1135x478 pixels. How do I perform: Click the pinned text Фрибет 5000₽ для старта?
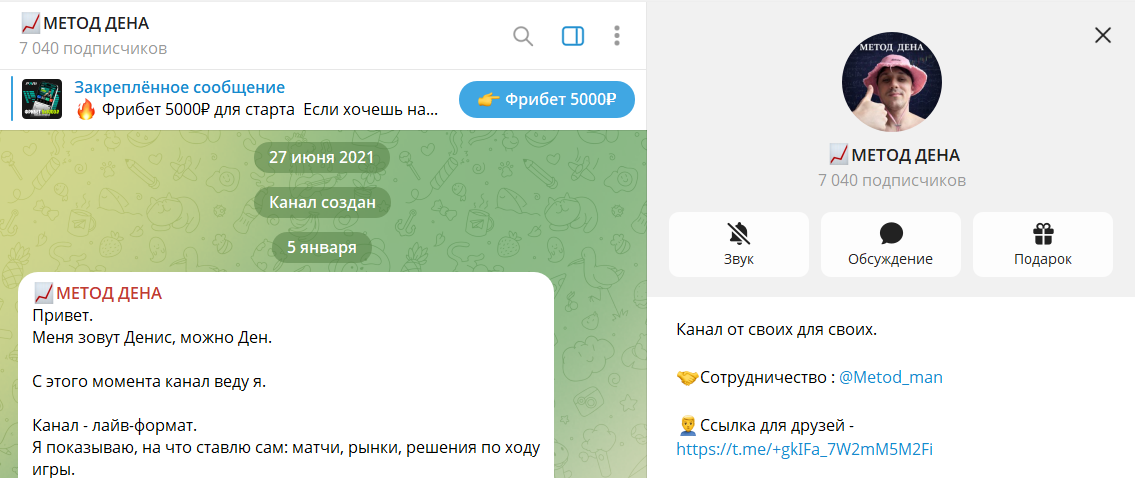coord(198,111)
